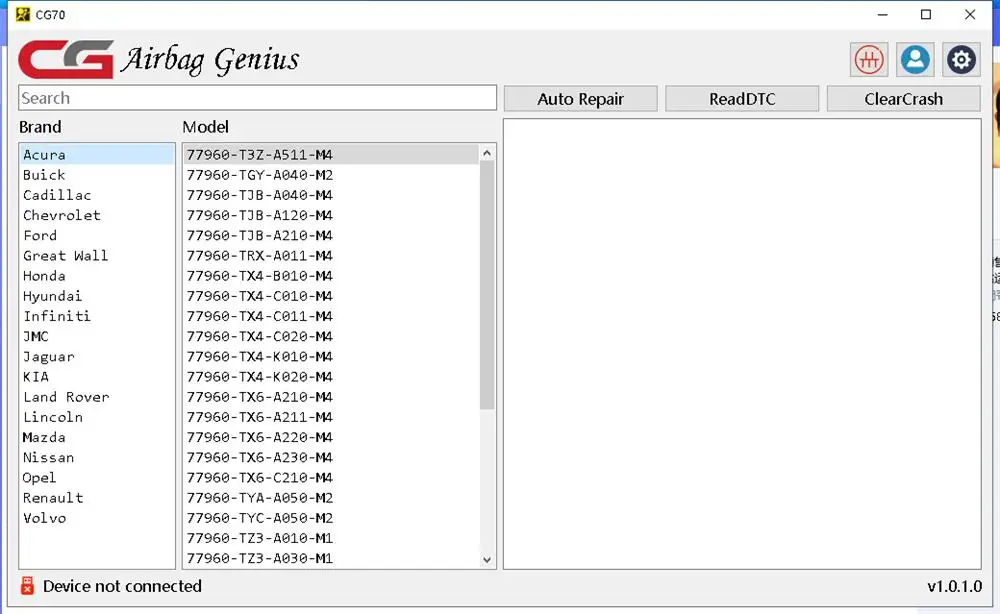
Task: Select Lincoln brand
Action: 96,417
